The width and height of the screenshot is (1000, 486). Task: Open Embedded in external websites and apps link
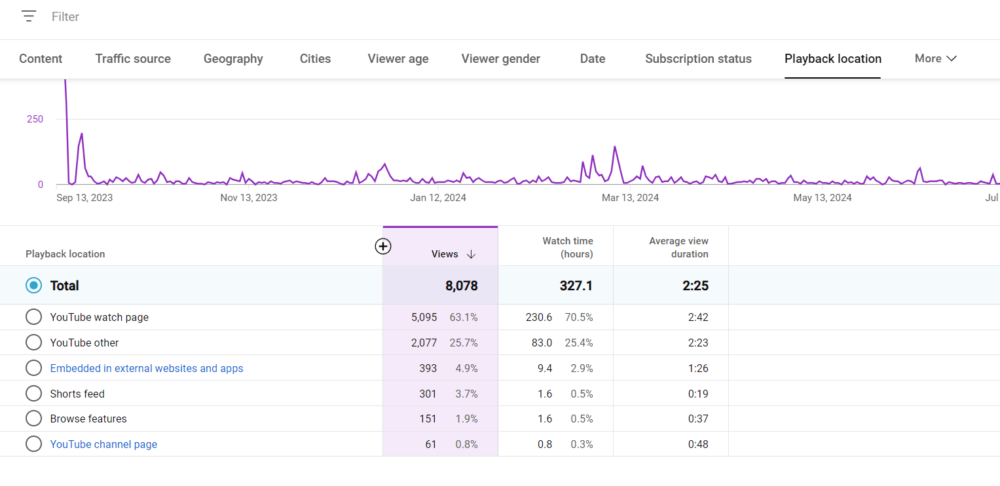click(x=146, y=368)
